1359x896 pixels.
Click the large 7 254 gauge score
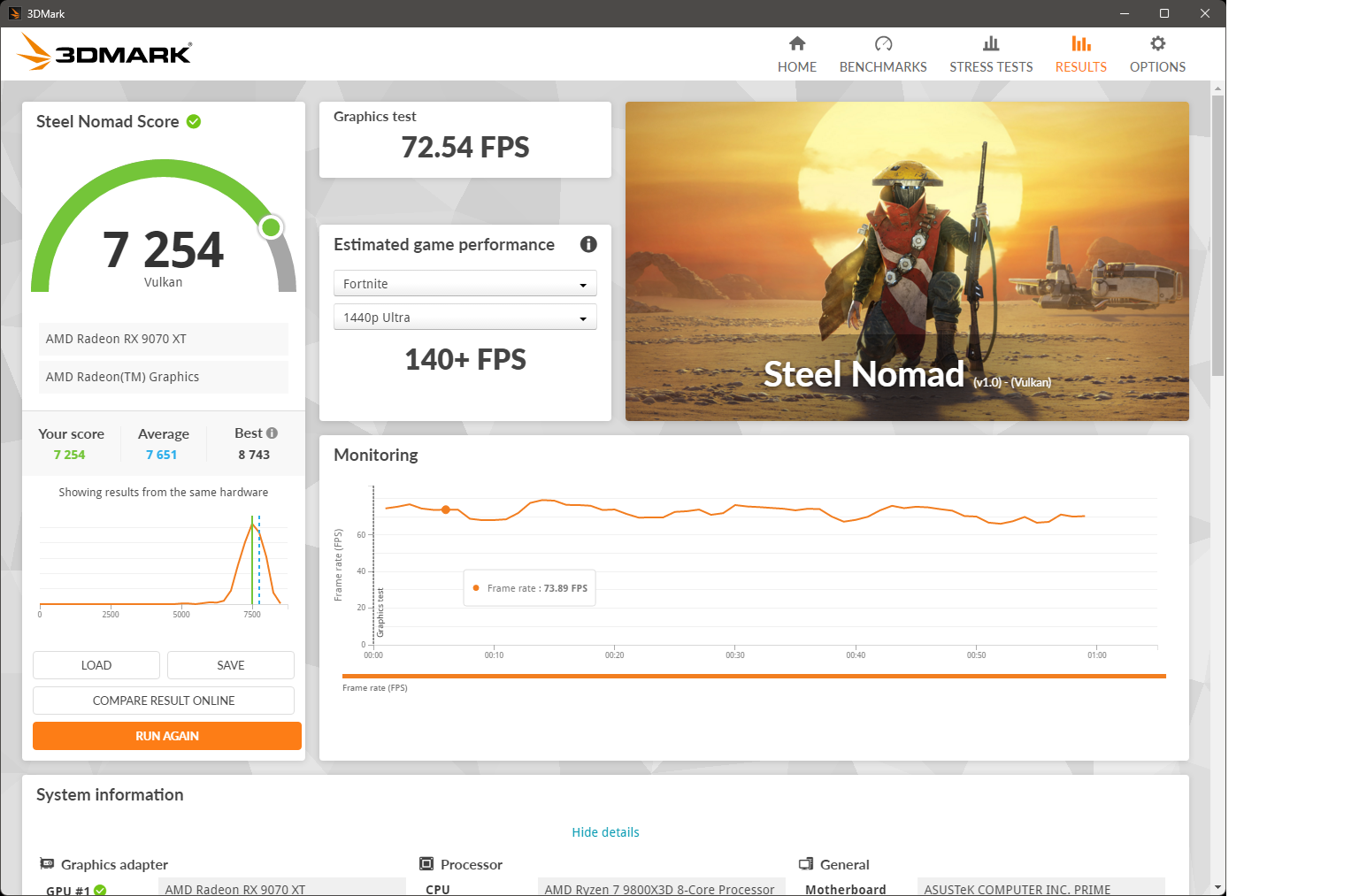(164, 249)
